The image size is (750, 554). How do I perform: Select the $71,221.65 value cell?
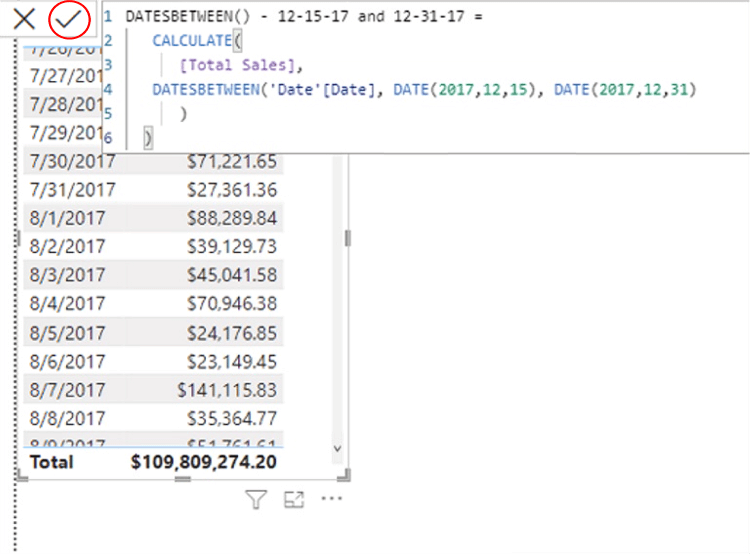click(x=232, y=162)
